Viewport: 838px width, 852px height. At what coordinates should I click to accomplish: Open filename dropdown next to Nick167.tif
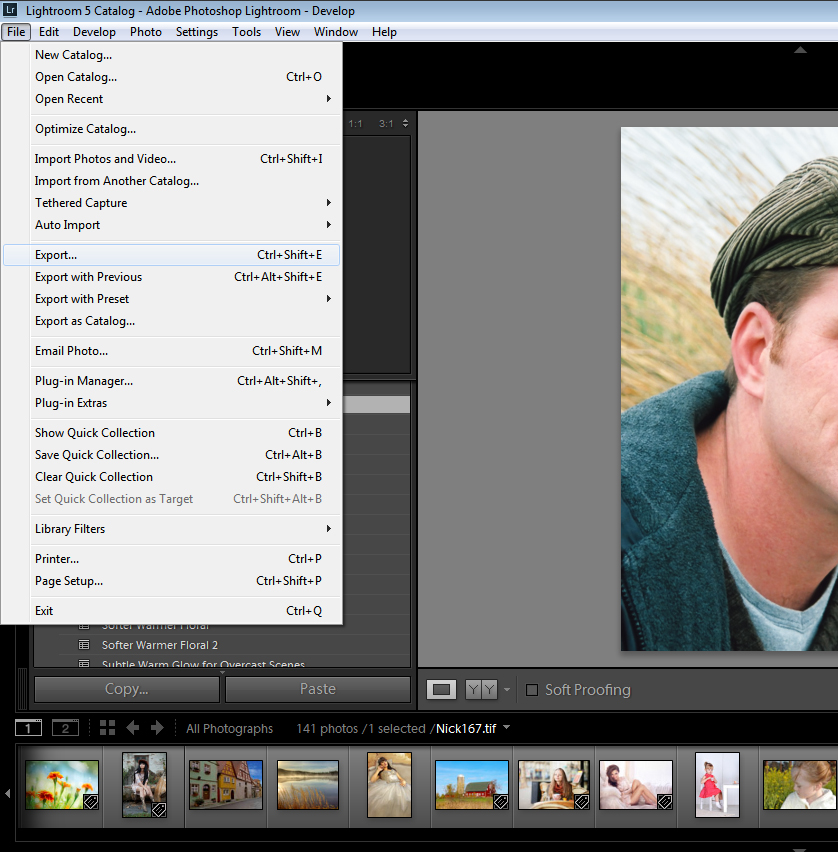point(507,728)
